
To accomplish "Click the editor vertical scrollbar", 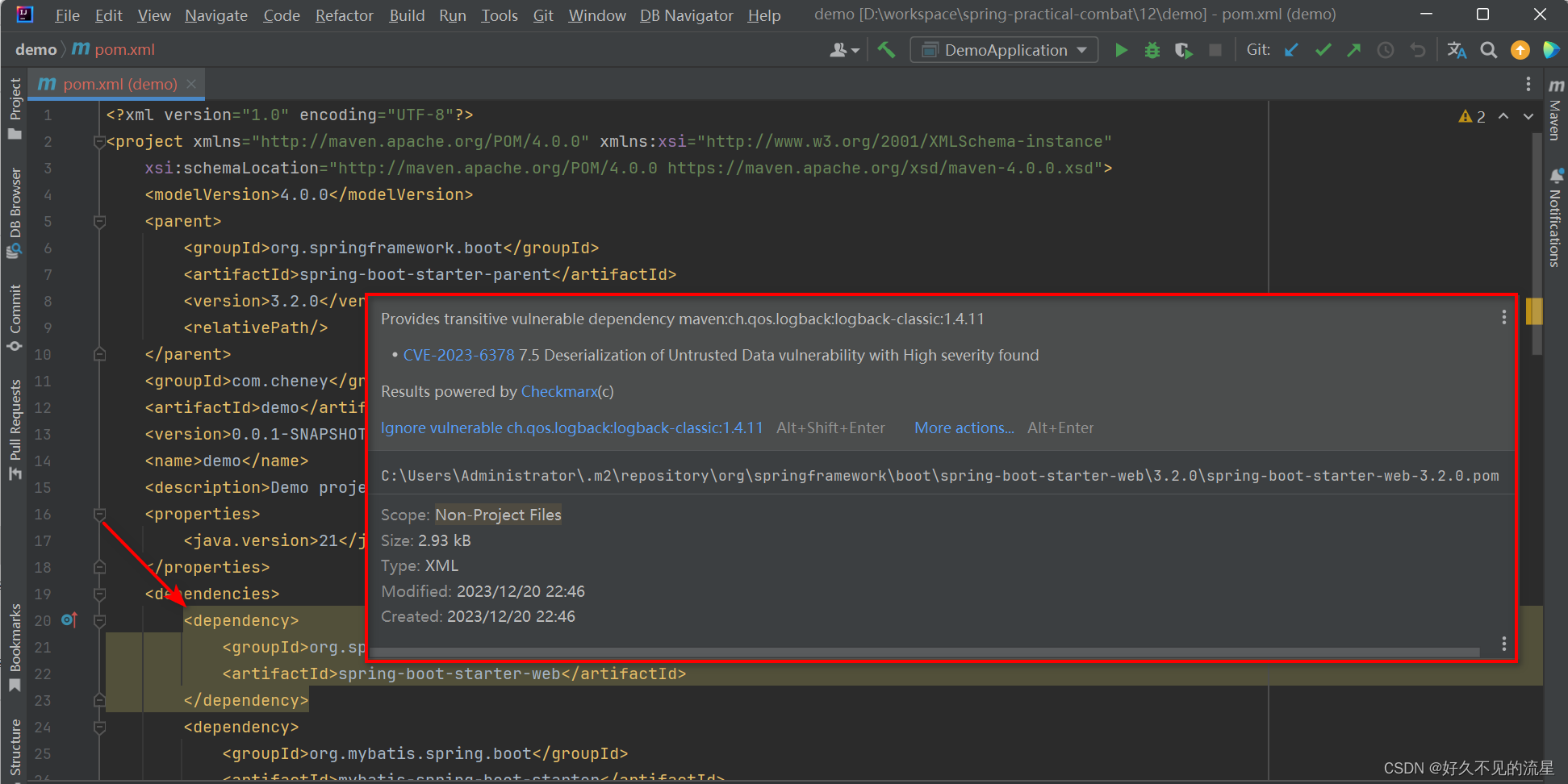I will pos(1537,242).
